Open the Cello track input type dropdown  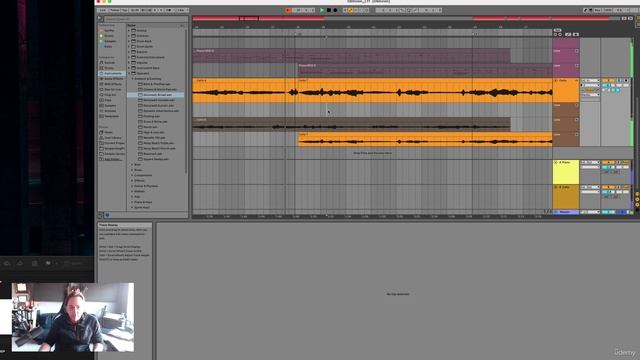(x=590, y=81)
